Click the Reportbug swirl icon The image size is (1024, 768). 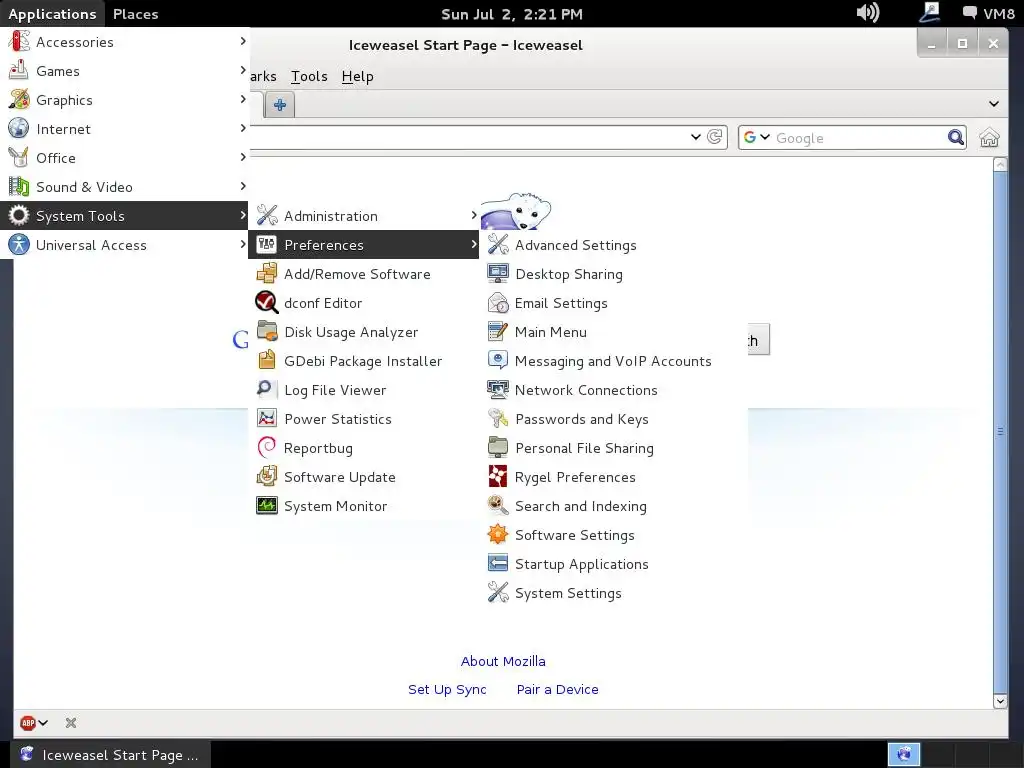(x=266, y=447)
